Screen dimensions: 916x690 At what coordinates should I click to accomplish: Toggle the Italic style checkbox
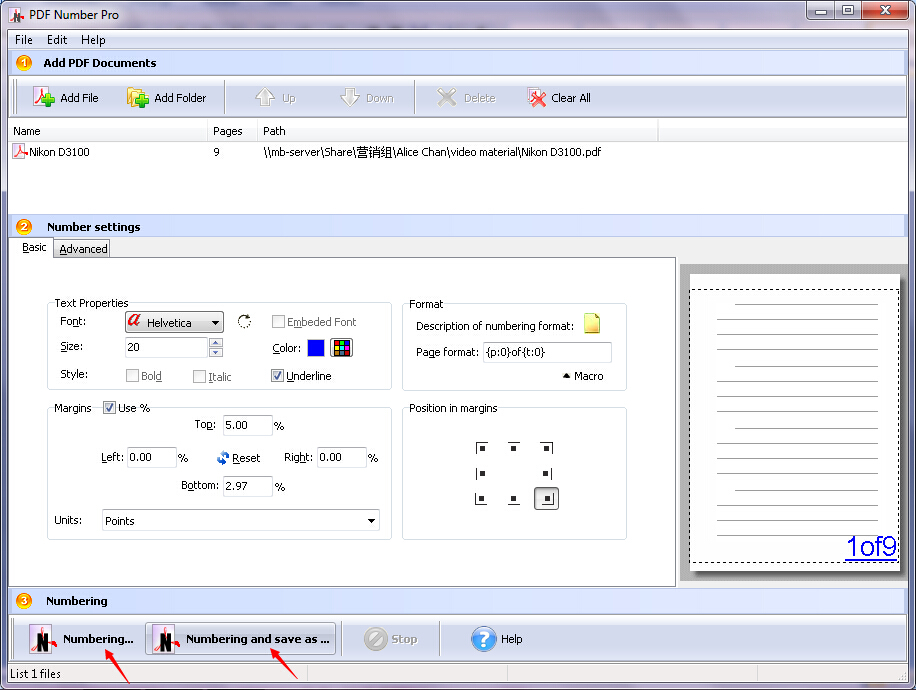pos(199,376)
